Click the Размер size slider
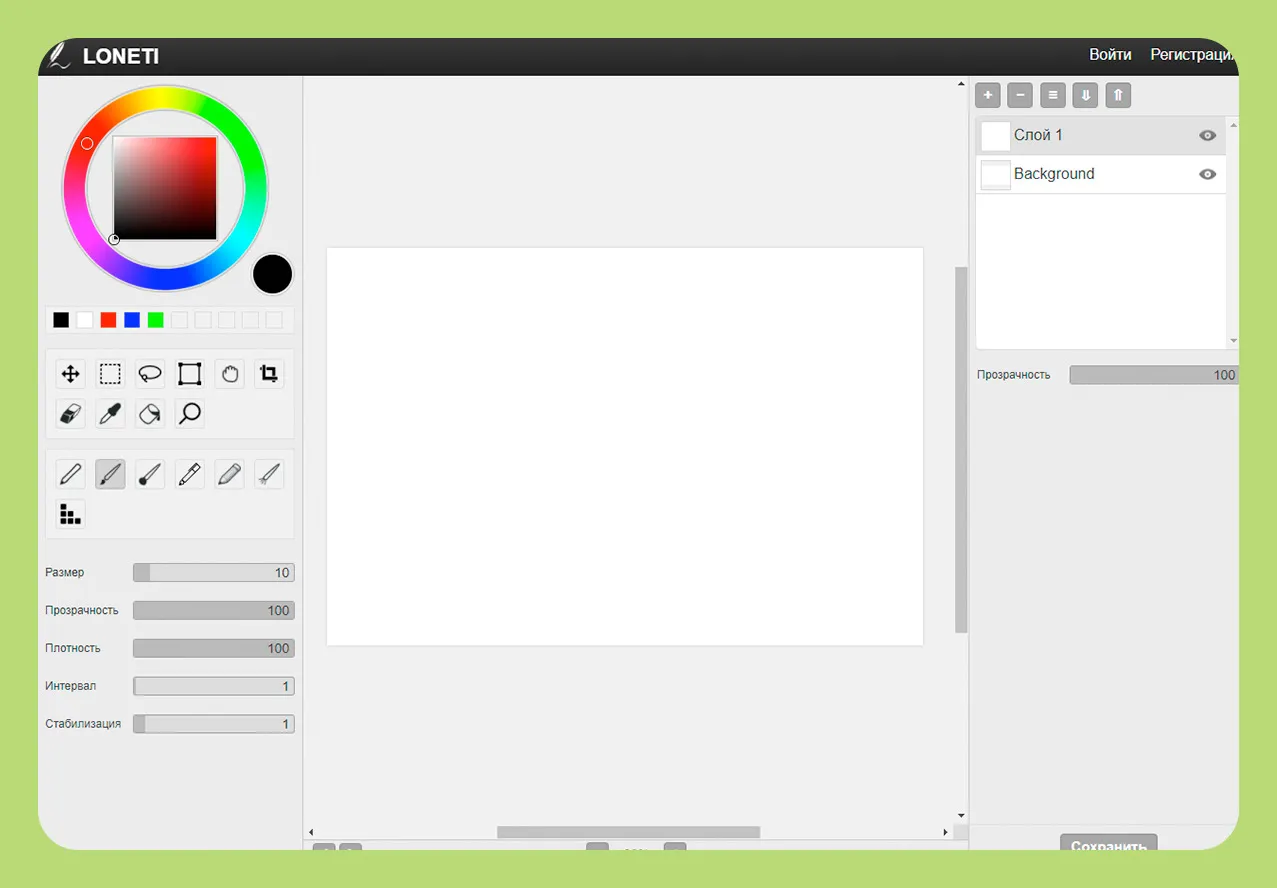1277x888 pixels. pos(213,573)
